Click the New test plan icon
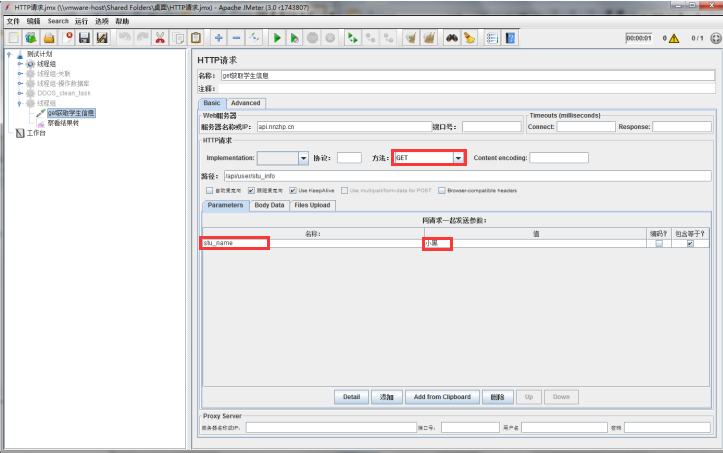 click(13, 38)
